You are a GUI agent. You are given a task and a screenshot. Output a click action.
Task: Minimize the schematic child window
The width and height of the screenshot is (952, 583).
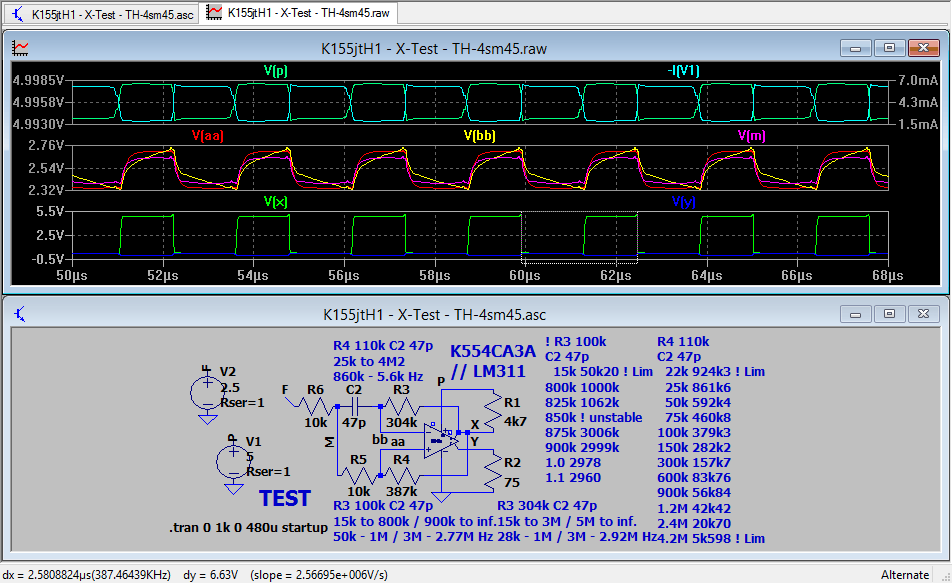pyautogui.click(x=855, y=313)
